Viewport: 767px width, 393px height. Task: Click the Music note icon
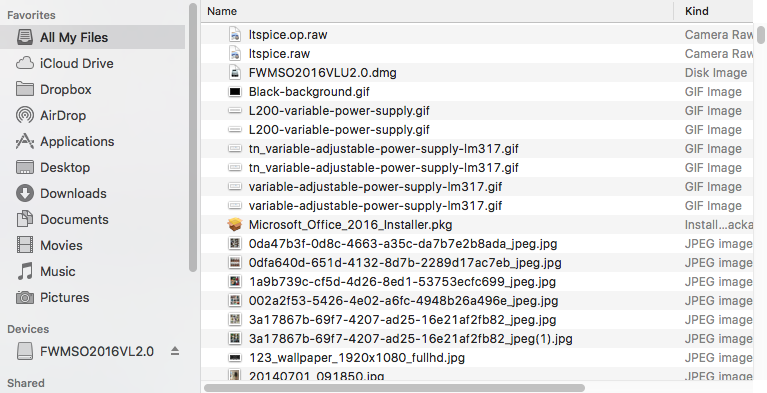click(24, 271)
